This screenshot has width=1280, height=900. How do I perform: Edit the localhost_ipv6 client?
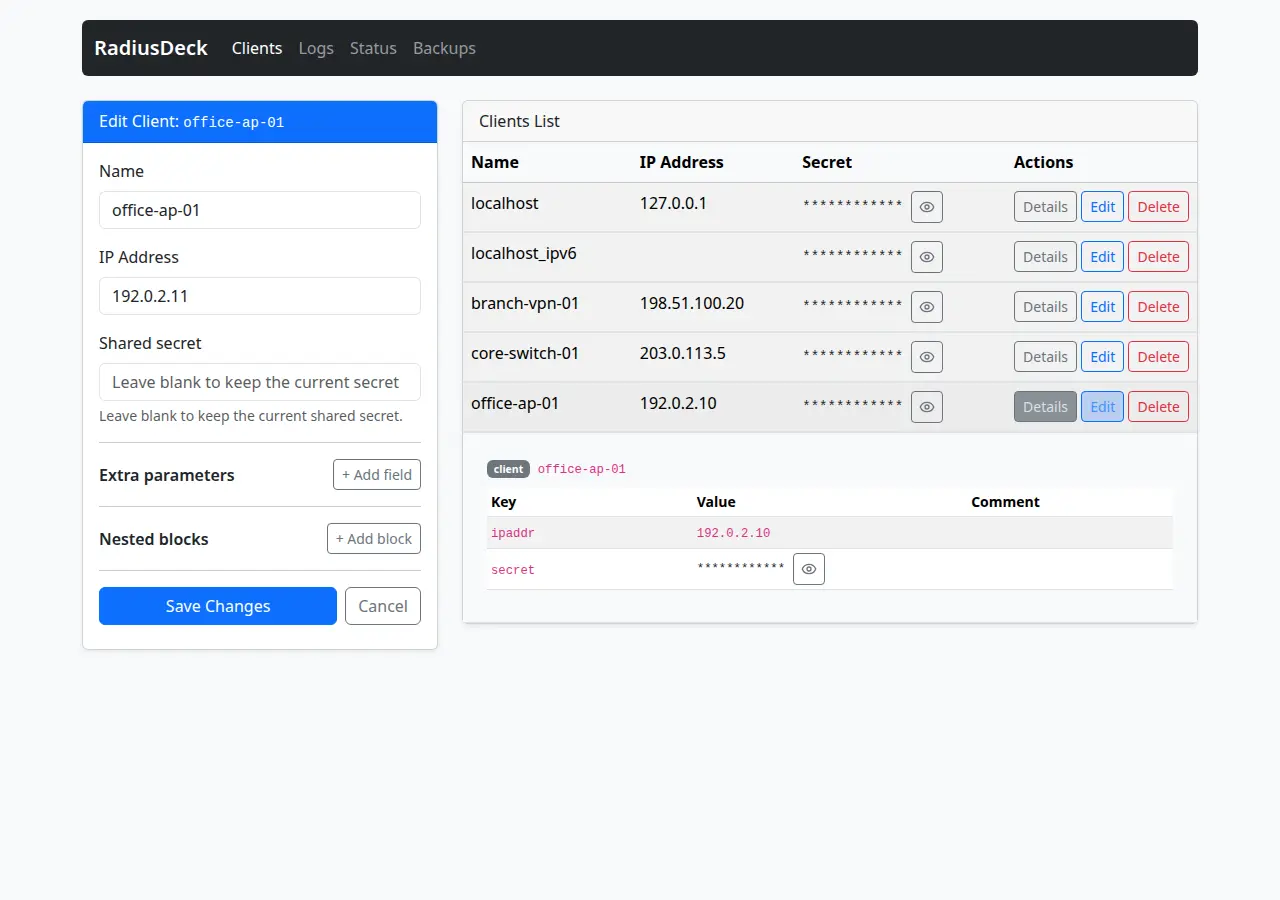1102,257
